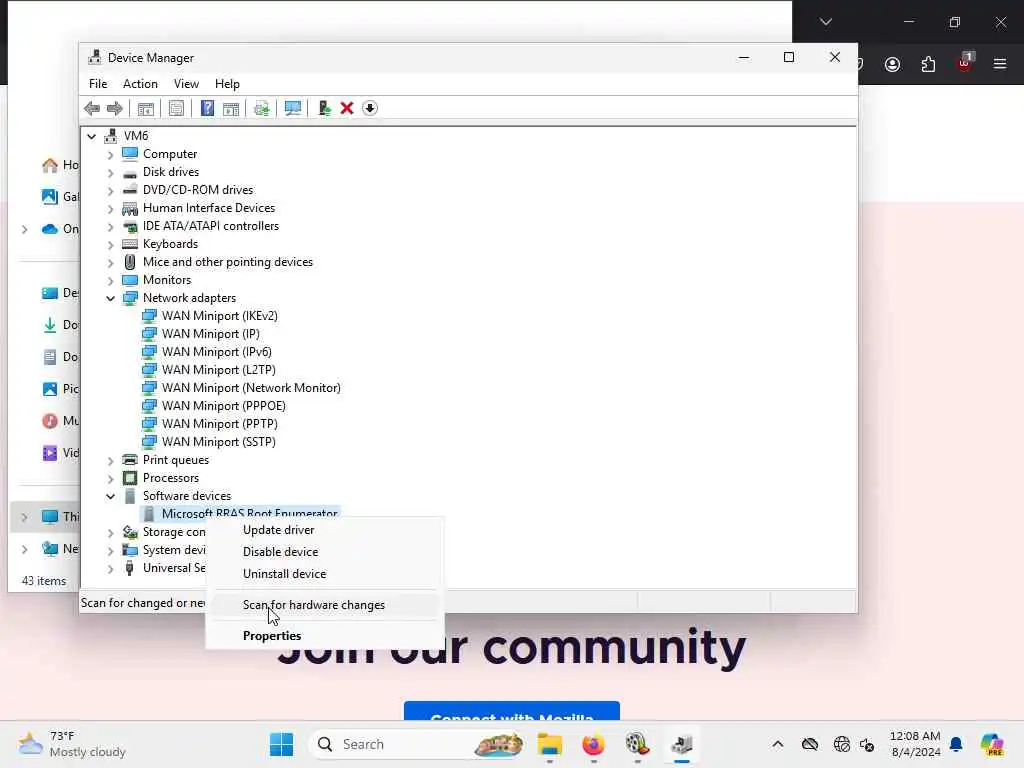Expand Mice and other pointing devices
Viewport: 1024px width, 768px height.
coord(110,262)
